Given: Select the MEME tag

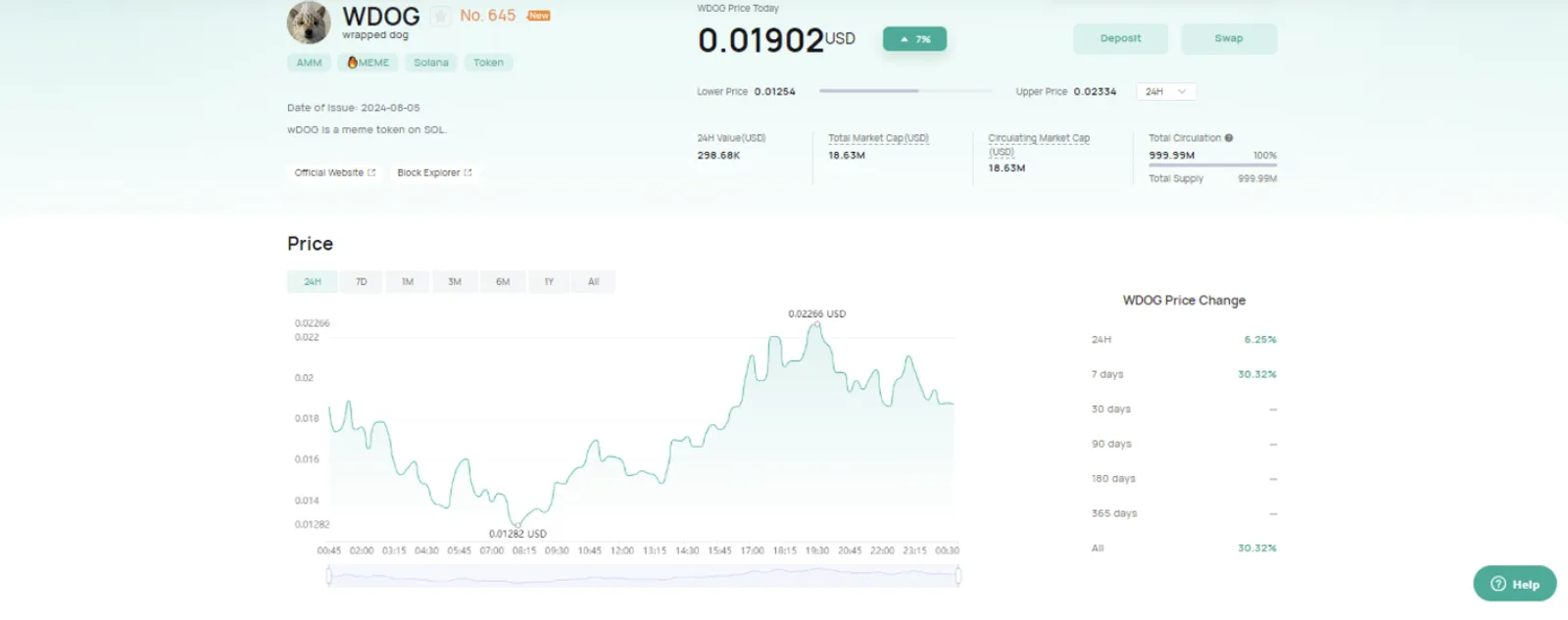Looking at the screenshot, I should coord(367,63).
